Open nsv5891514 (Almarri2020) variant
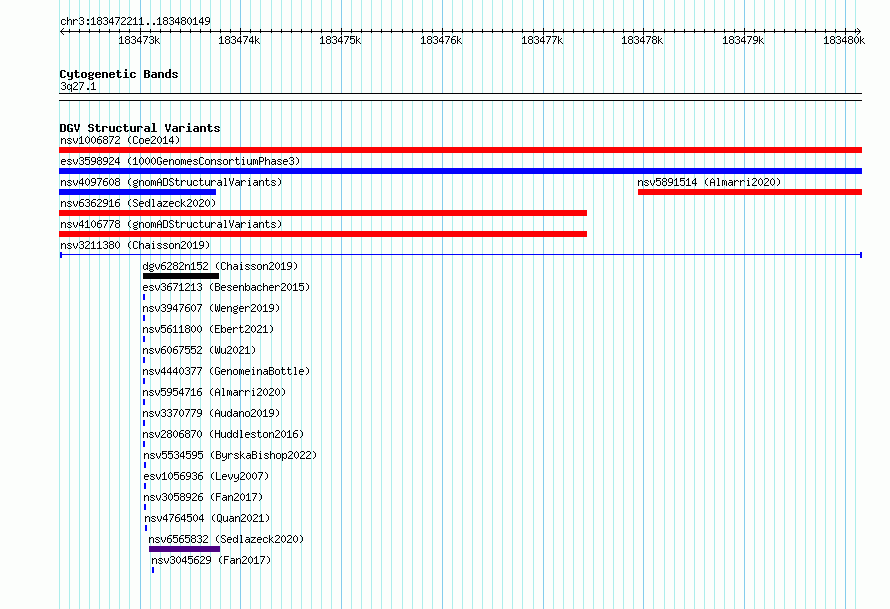Screen dimensions: 890x609 709,182
